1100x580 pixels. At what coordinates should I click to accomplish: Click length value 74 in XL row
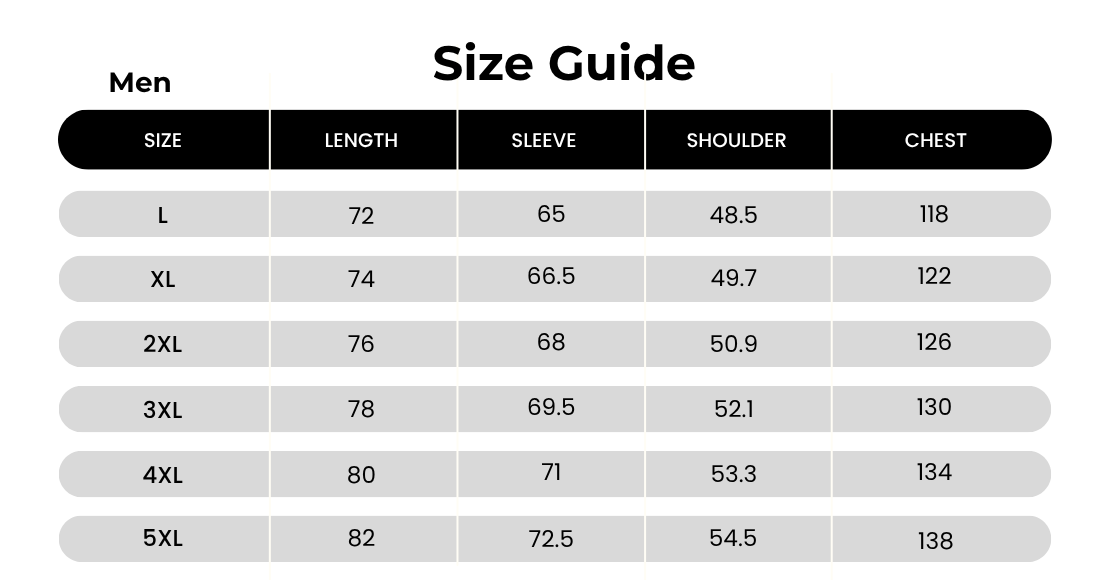pyautogui.click(x=361, y=279)
